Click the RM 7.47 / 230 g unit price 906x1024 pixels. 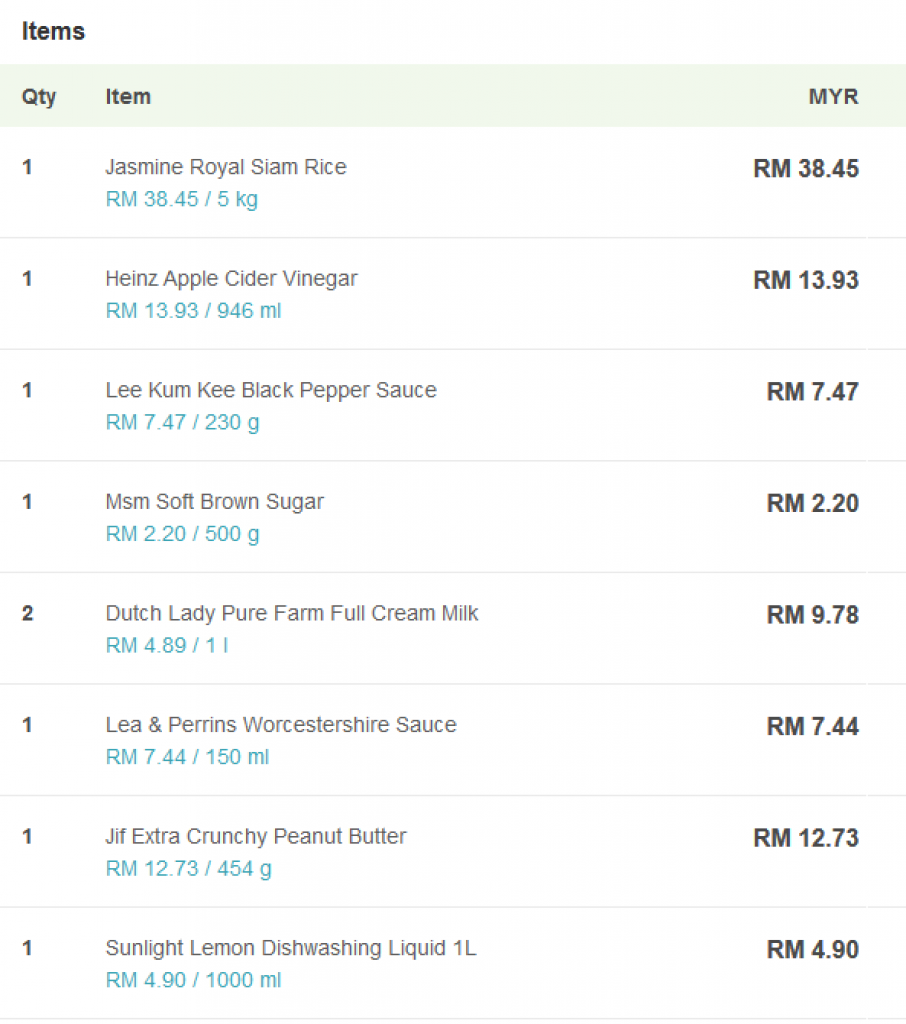pyautogui.click(x=182, y=423)
